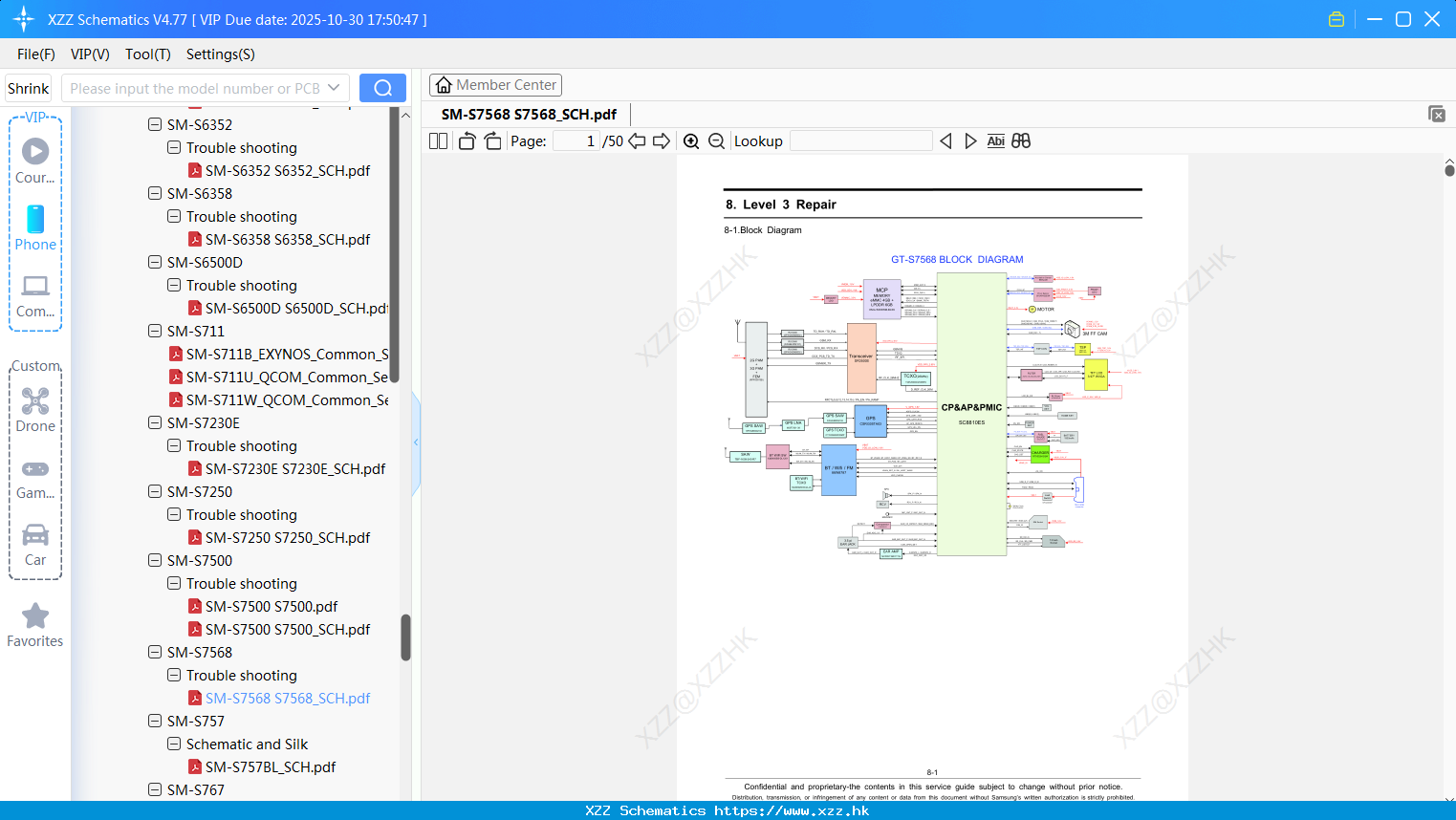
Task: Find previous lookup match triangle
Action: 945,141
